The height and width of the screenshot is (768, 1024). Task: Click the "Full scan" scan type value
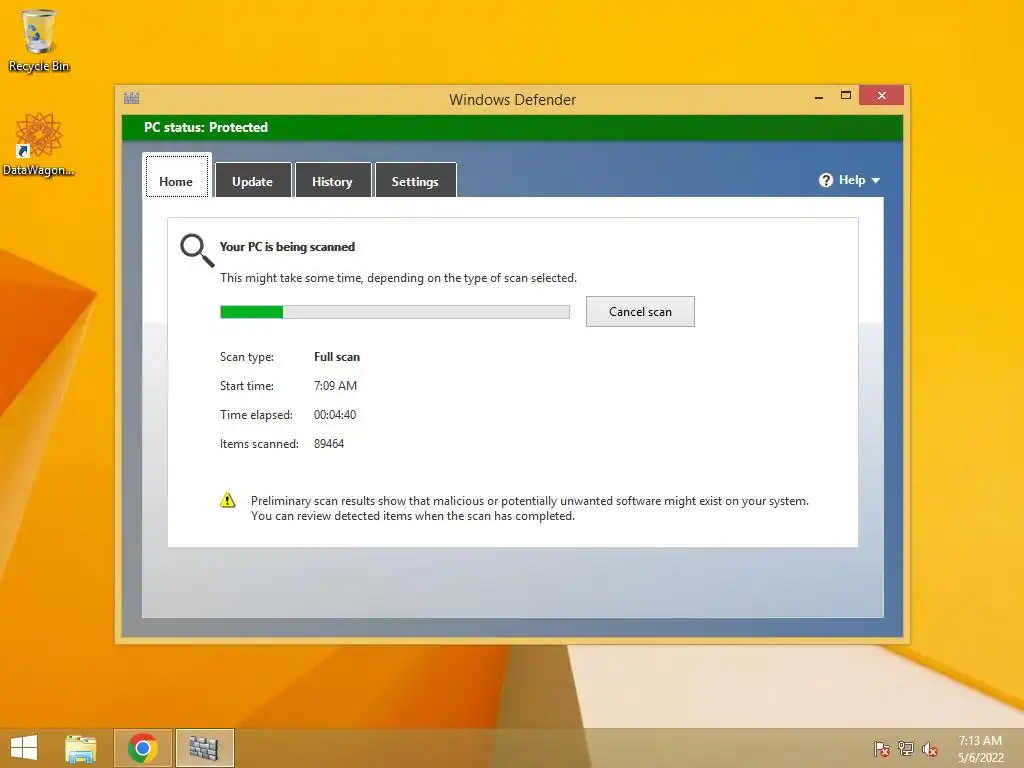(337, 357)
